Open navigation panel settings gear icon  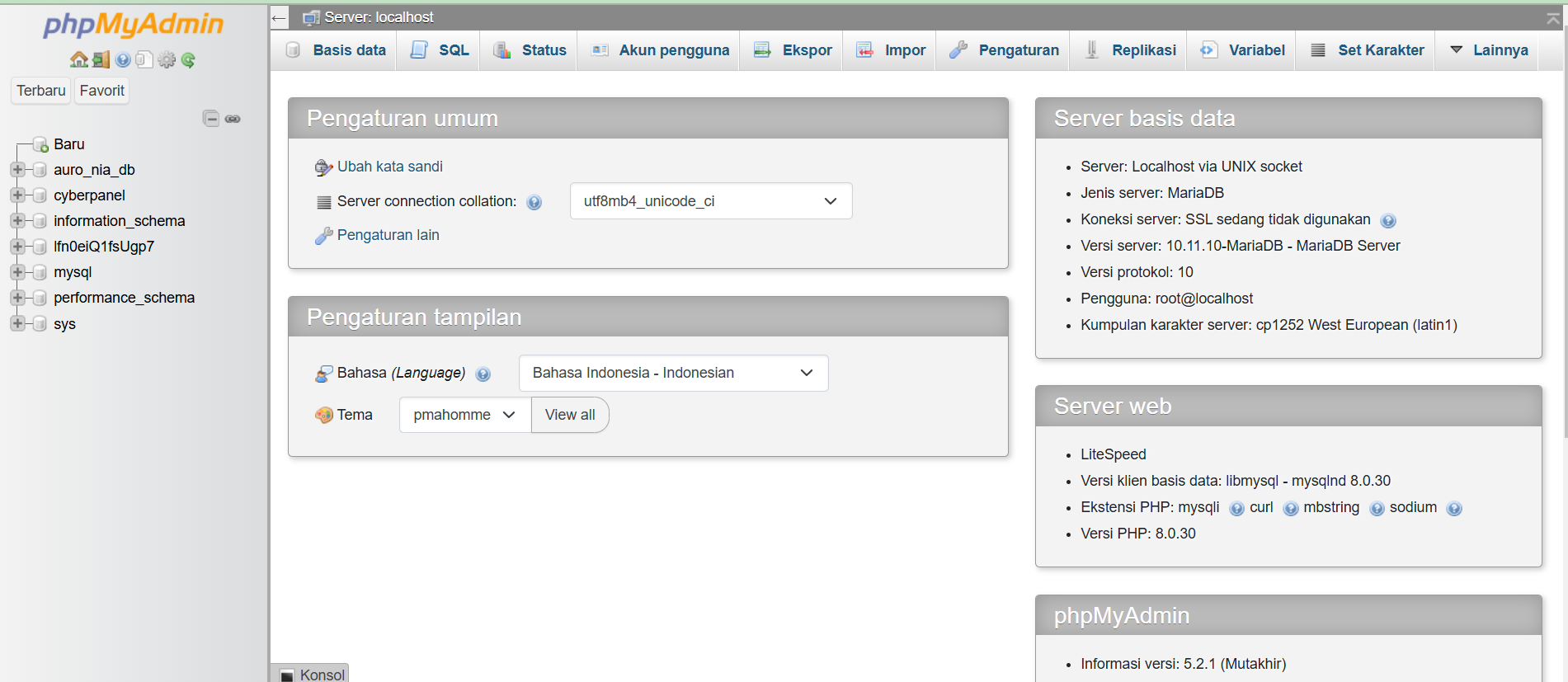pyautogui.click(x=167, y=59)
